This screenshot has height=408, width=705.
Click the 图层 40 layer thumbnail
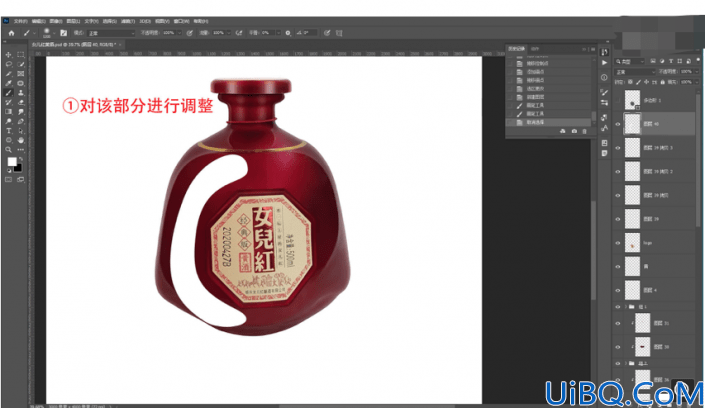[x=632, y=124]
